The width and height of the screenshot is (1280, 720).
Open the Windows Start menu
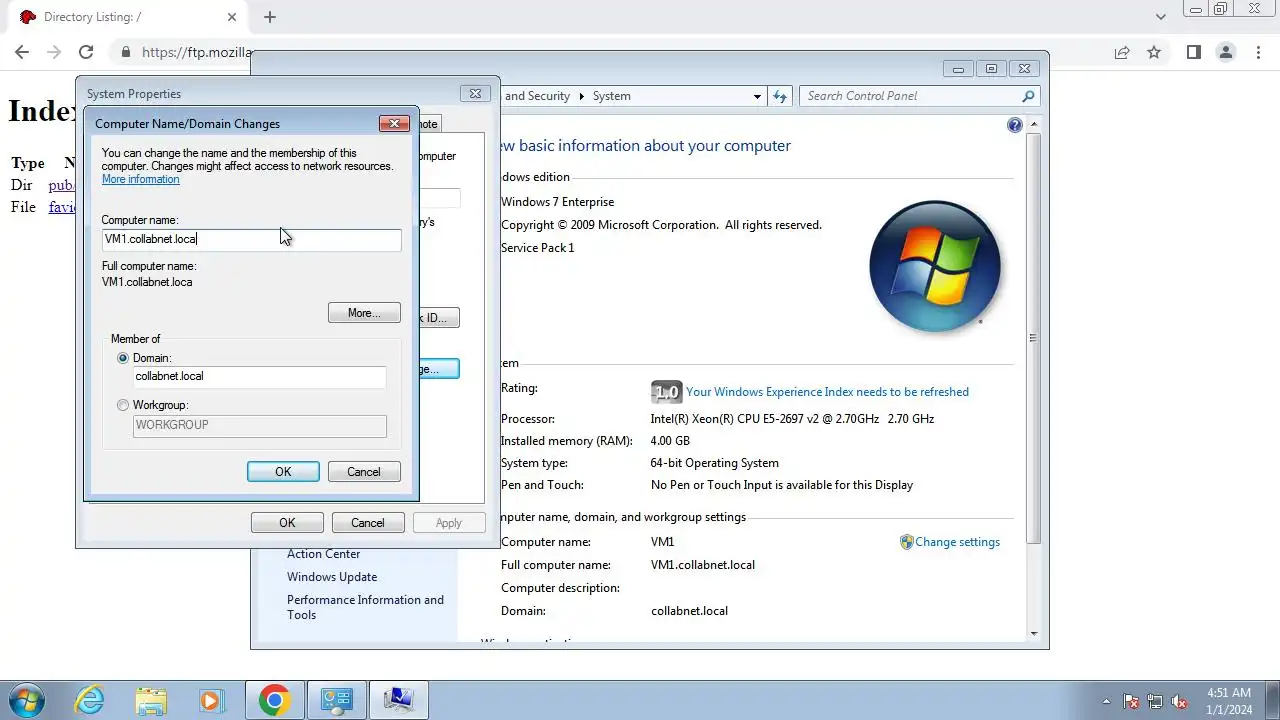click(26, 700)
